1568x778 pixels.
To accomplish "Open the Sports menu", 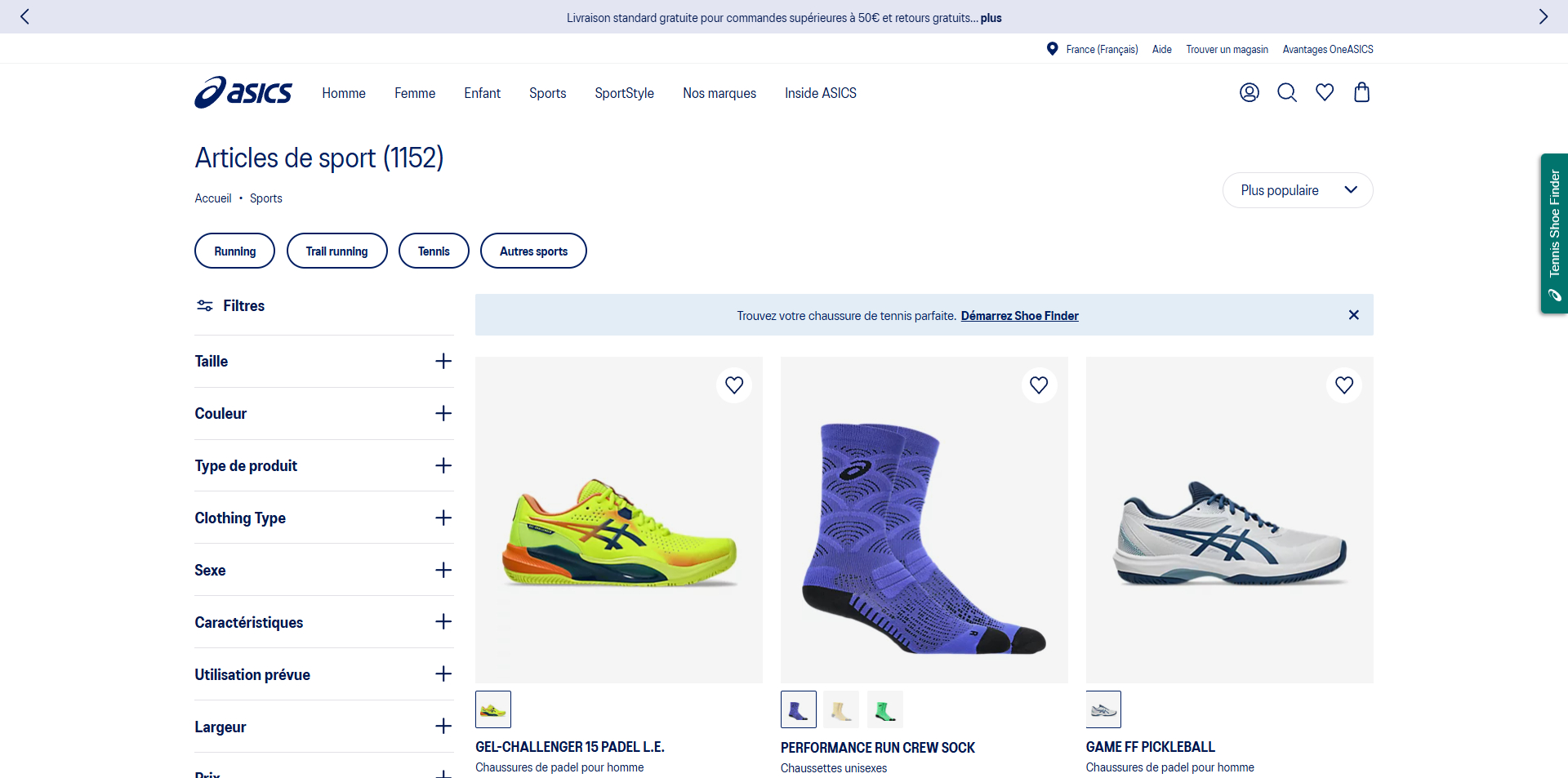I will pos(547,93).
